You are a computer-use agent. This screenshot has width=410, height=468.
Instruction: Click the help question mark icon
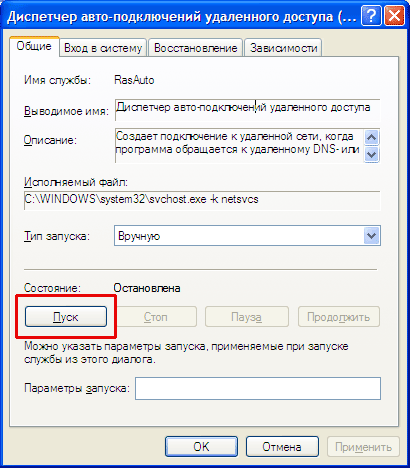(x=371, y=16)
